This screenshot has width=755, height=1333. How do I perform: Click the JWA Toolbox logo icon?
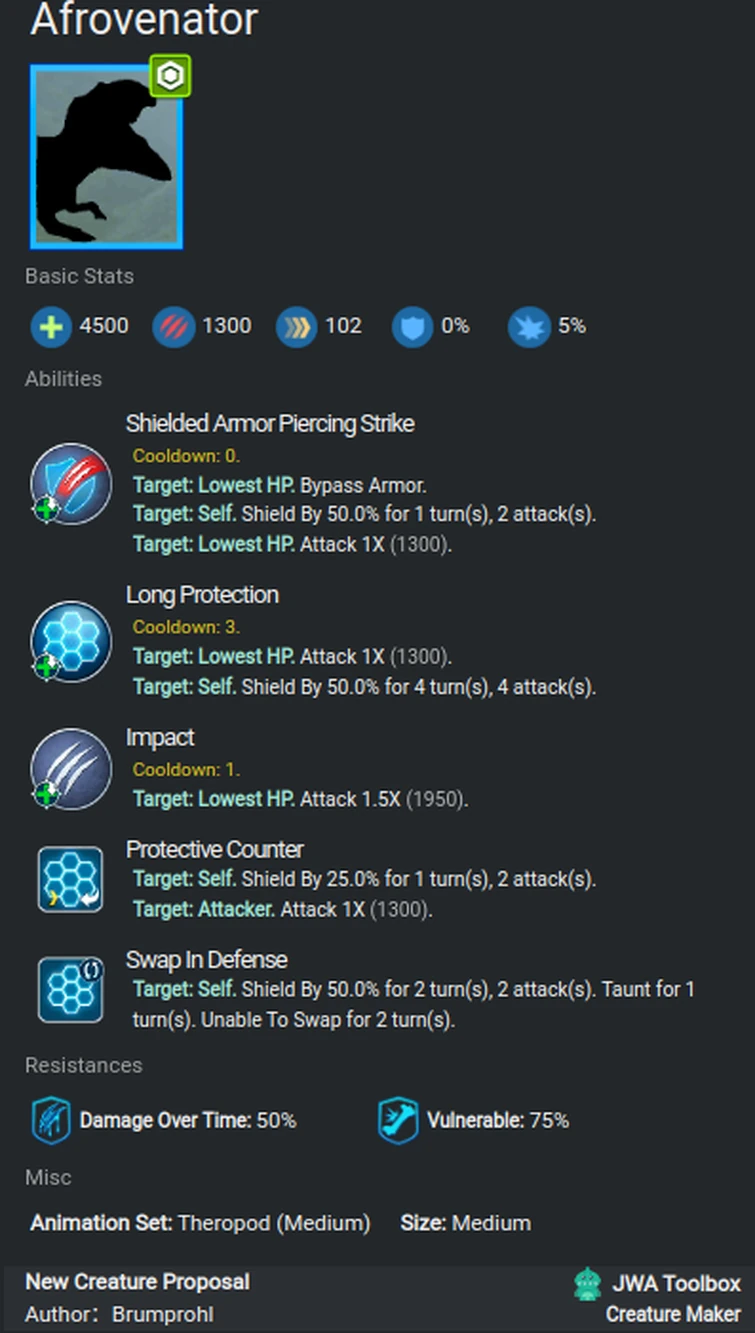(588, 1284)
